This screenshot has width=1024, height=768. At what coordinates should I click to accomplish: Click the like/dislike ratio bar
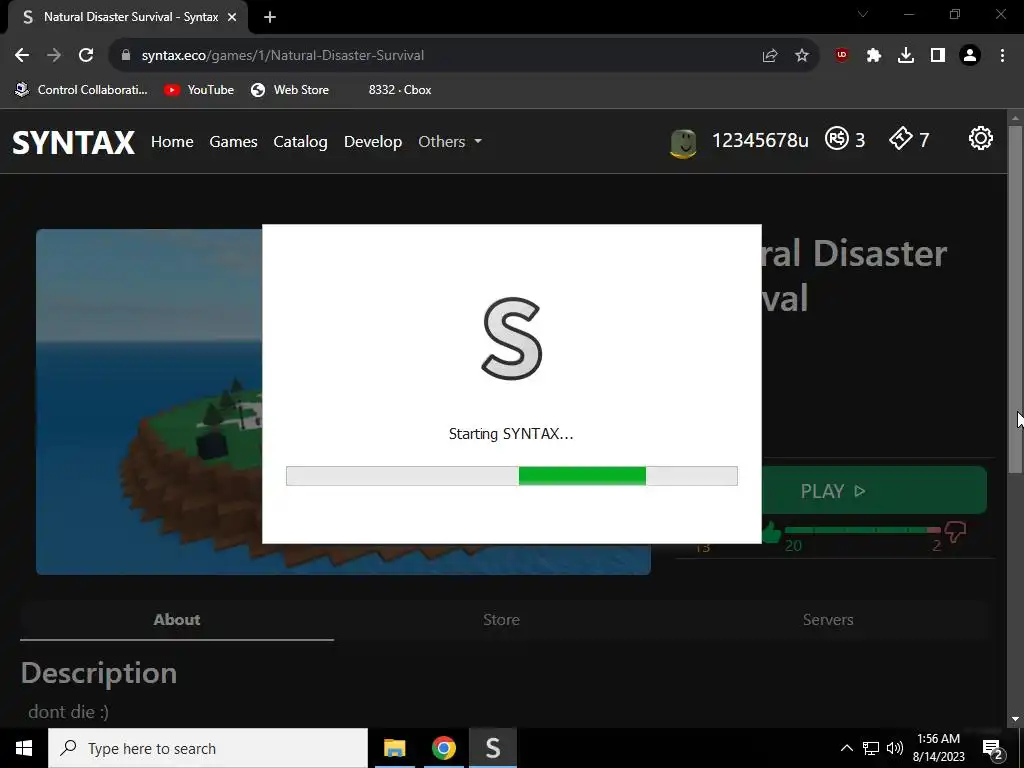coord(862,530)
